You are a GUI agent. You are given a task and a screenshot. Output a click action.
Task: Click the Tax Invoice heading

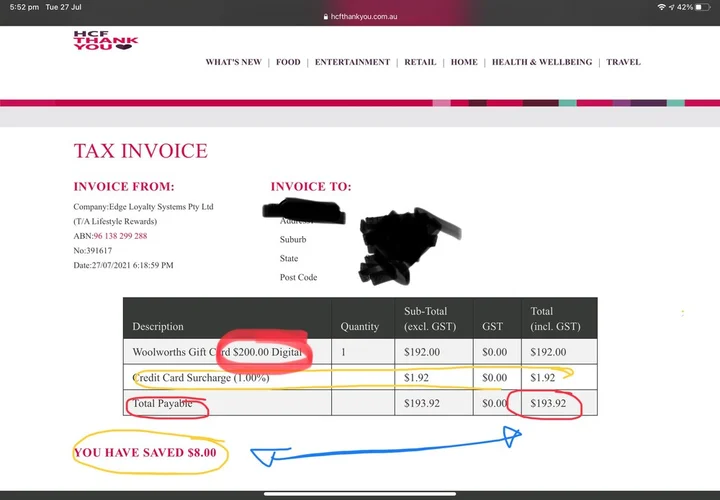click(x=141, y=151)
